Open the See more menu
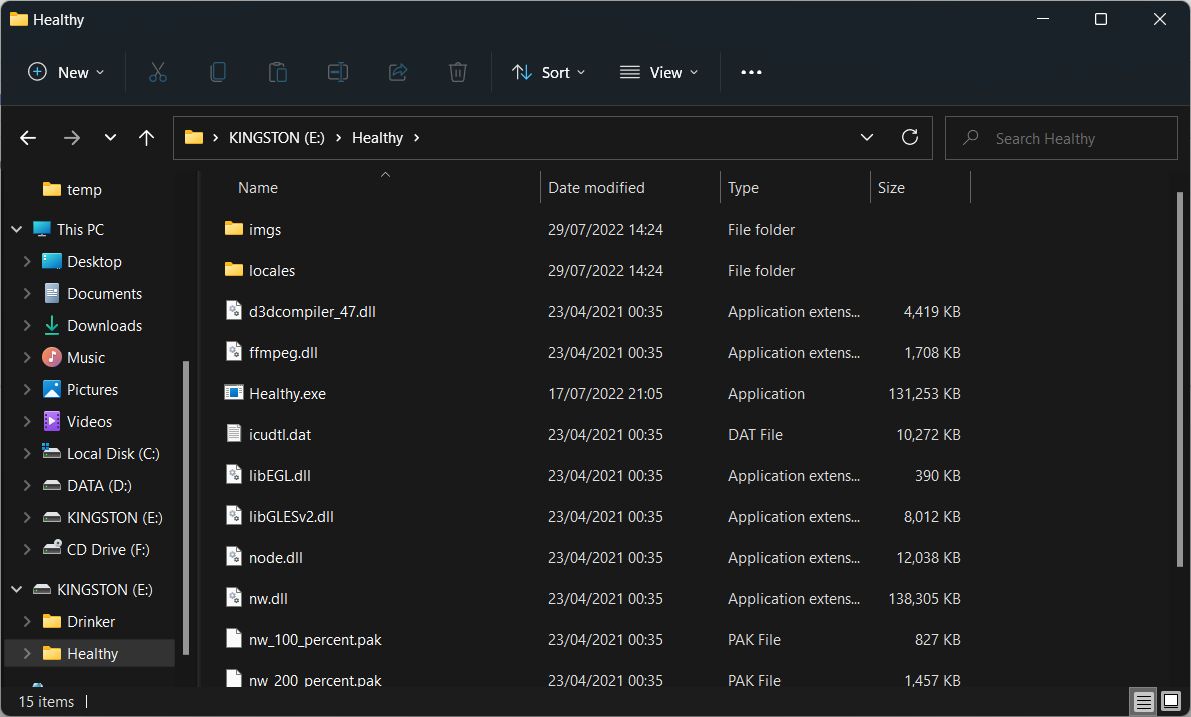 751,71
